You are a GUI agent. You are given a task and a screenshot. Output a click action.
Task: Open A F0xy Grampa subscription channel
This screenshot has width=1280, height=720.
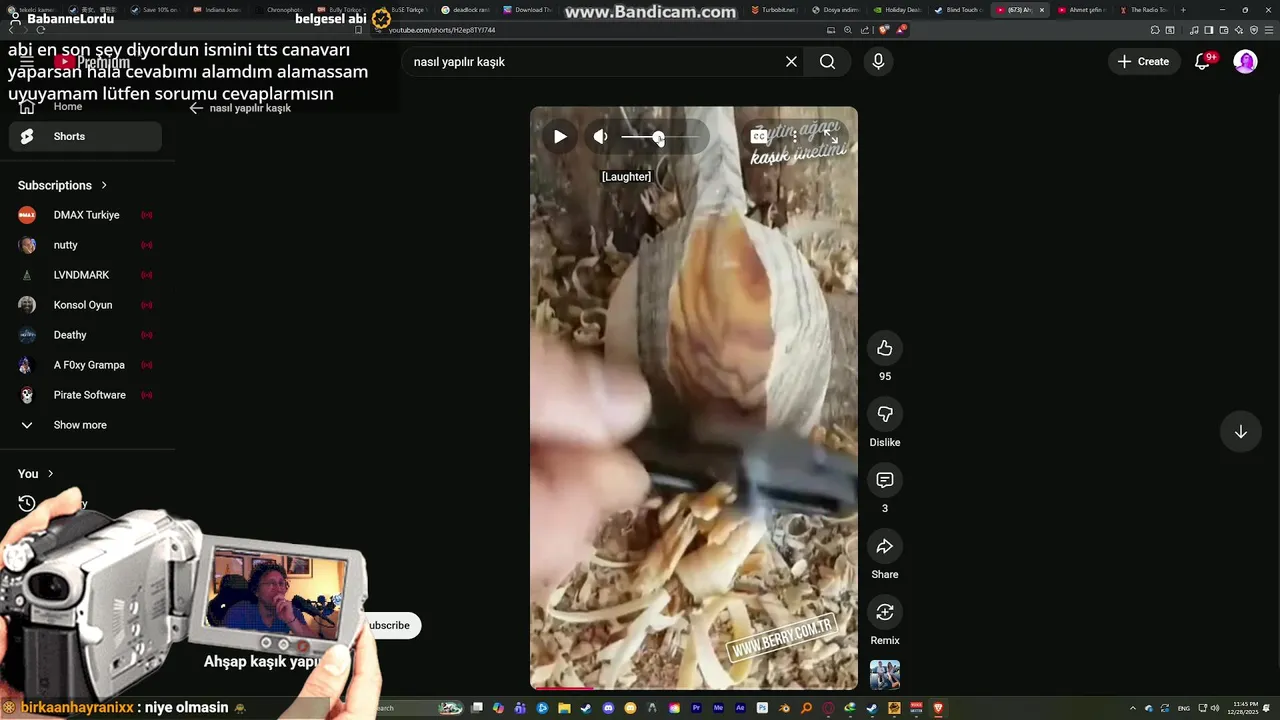coord(85,365)
